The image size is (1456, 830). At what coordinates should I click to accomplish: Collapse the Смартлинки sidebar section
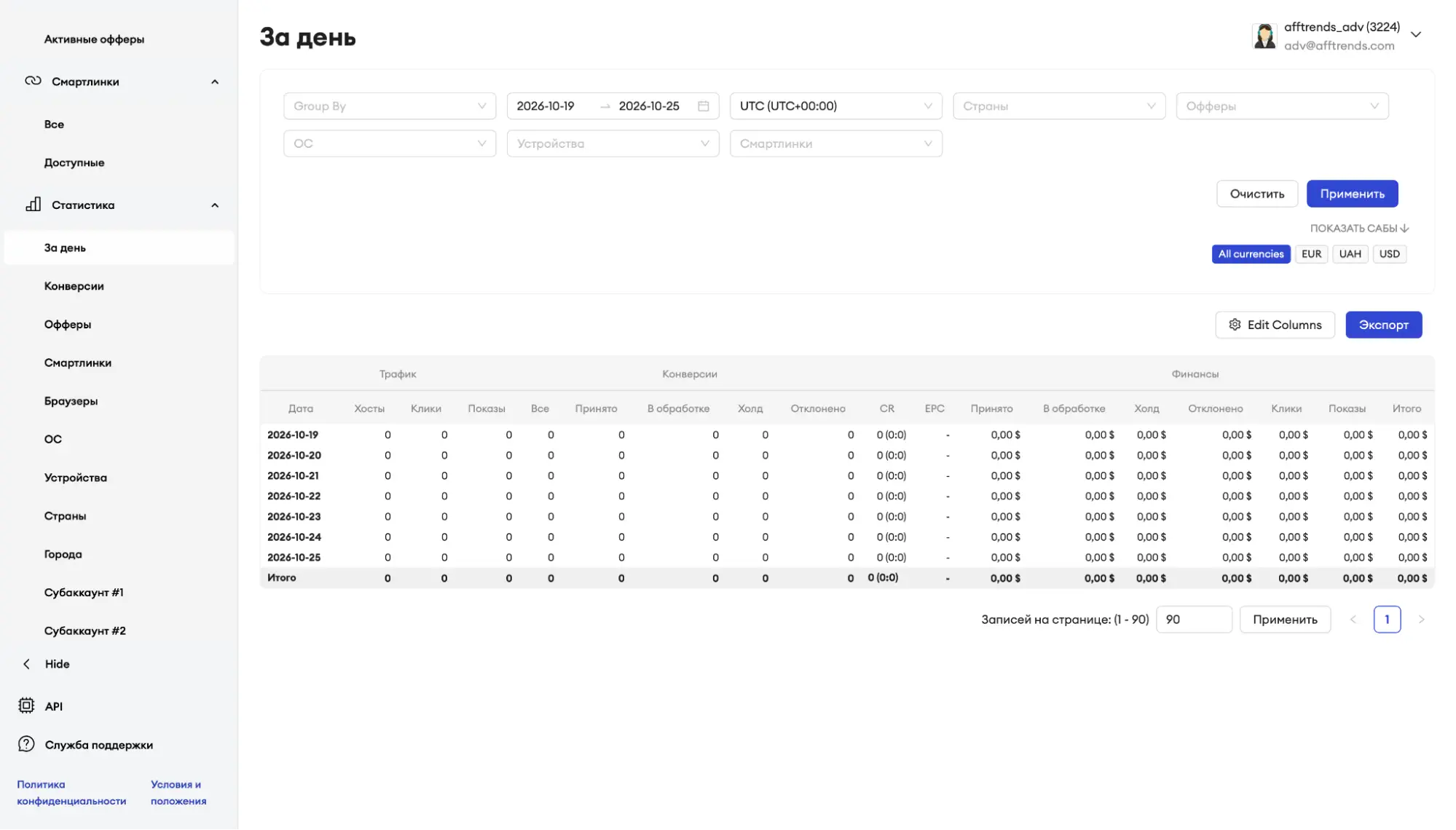click(215, 82)
